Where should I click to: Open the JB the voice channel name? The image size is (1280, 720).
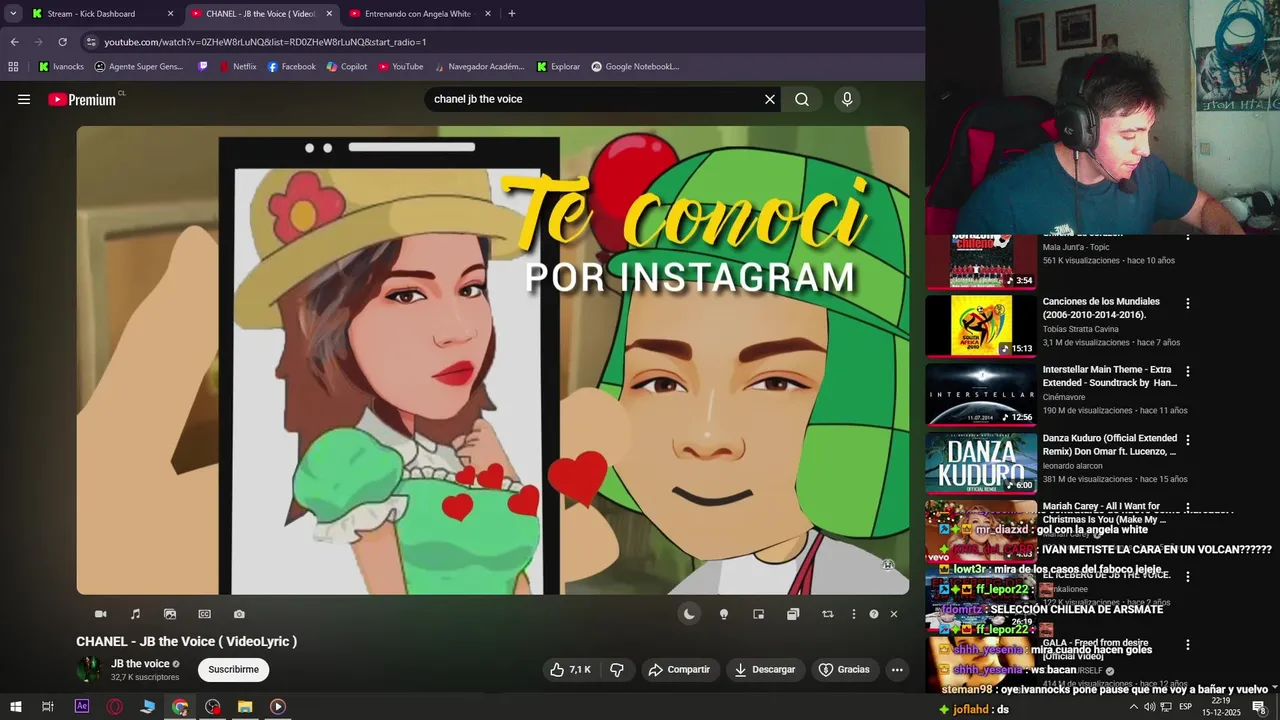pos(140,664)
